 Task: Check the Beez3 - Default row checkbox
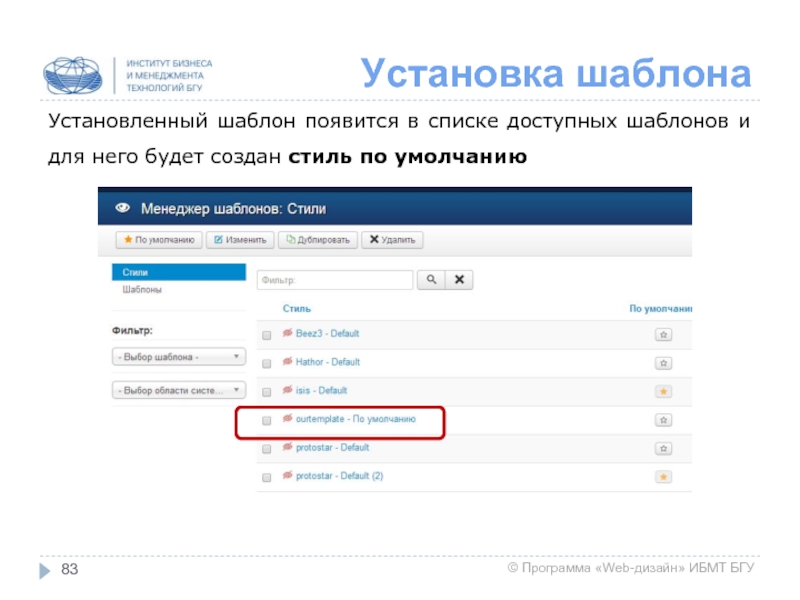click(x=266, y=335)
